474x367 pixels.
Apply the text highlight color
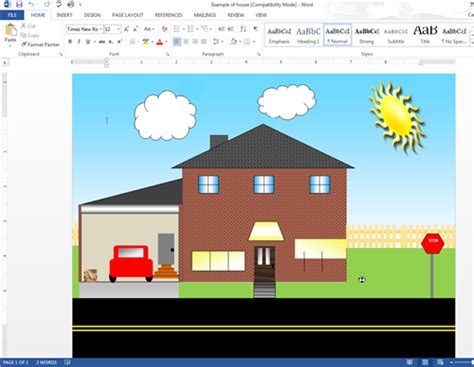coord(145,42)
